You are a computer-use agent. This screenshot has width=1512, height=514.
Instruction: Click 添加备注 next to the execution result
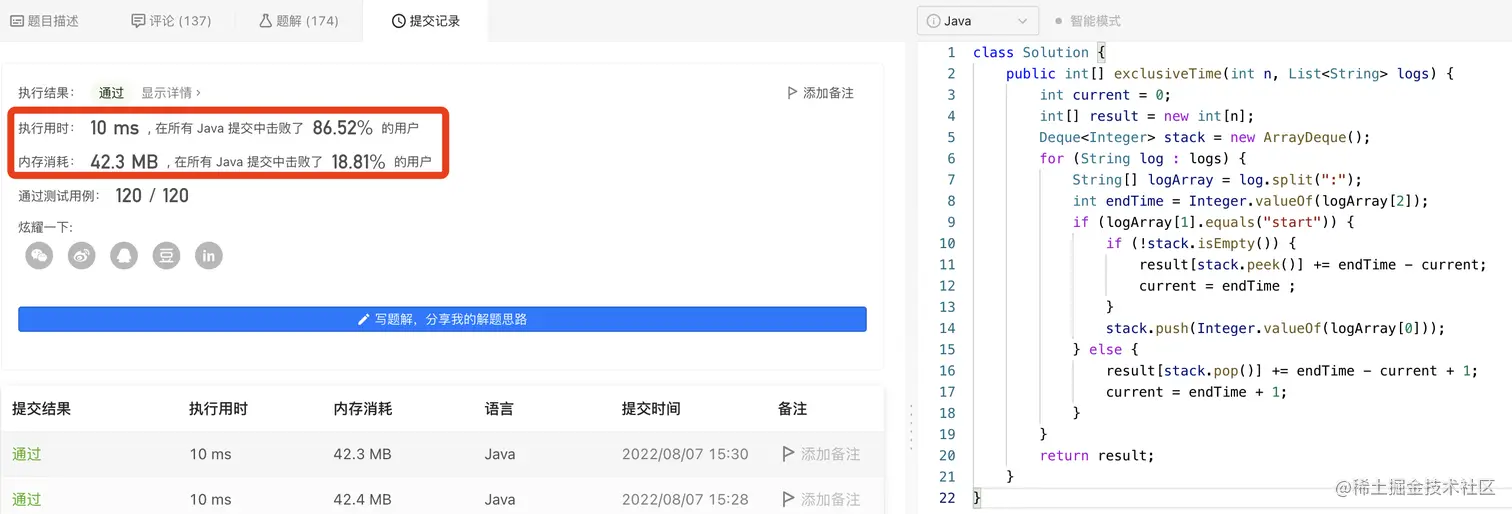(820, 92)
